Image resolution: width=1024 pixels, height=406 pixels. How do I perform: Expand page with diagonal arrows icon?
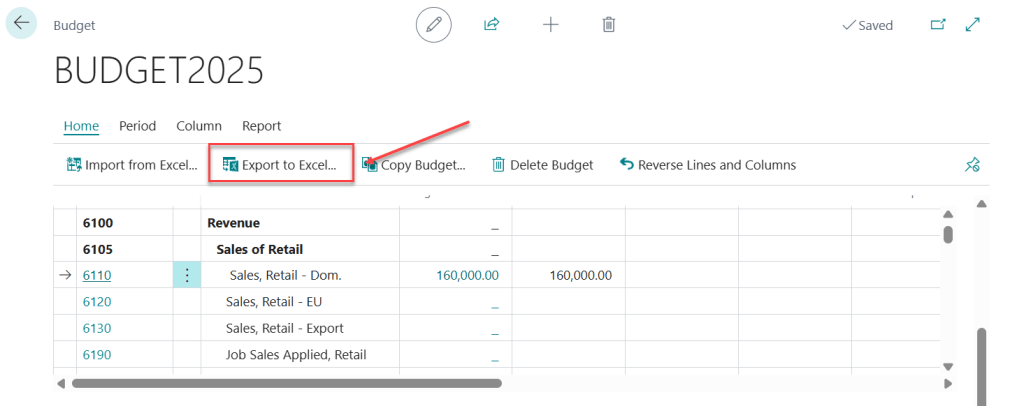tap(972, 25)
